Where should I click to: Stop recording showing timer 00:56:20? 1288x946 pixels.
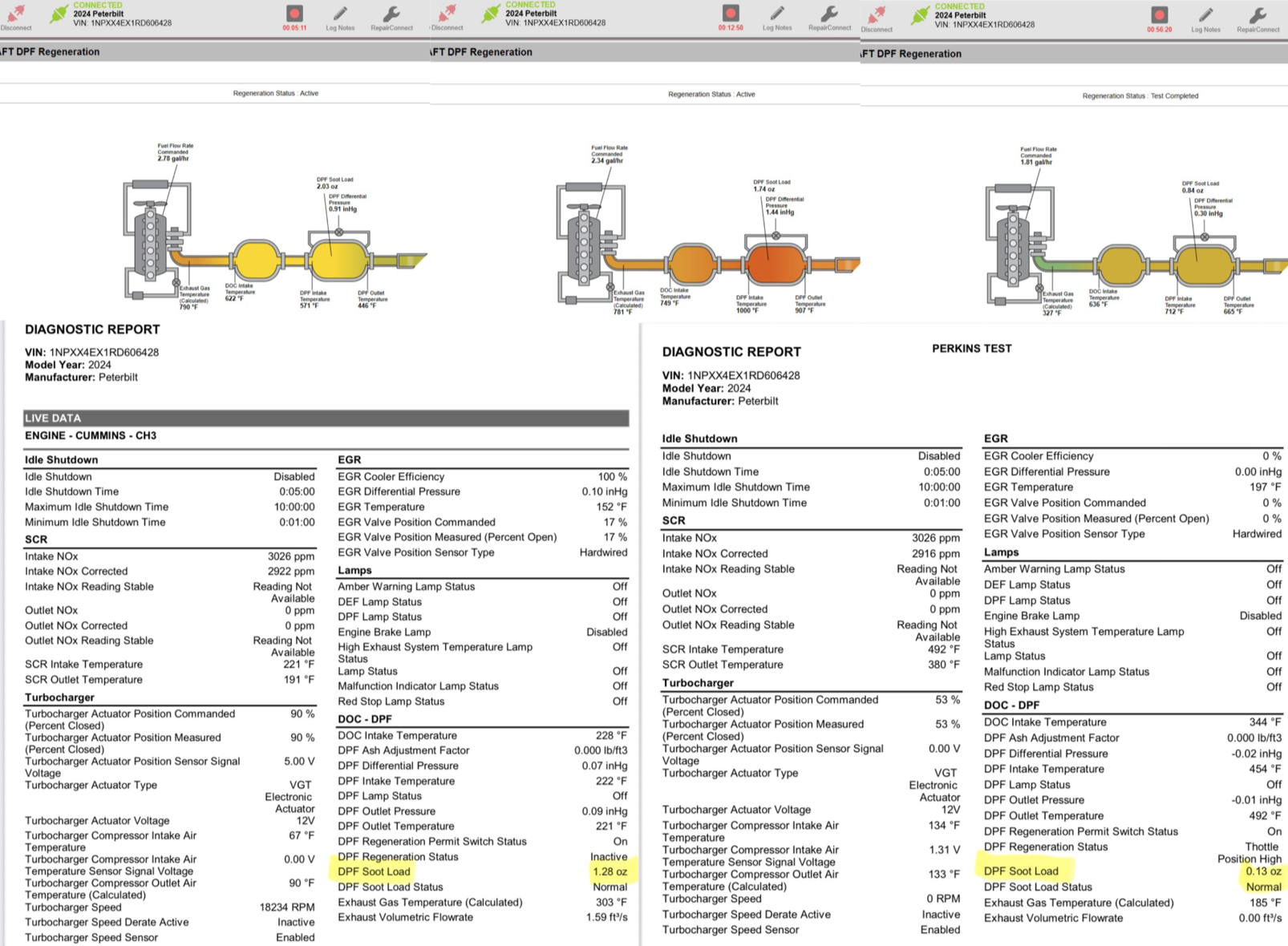(x=1159, y=15)
